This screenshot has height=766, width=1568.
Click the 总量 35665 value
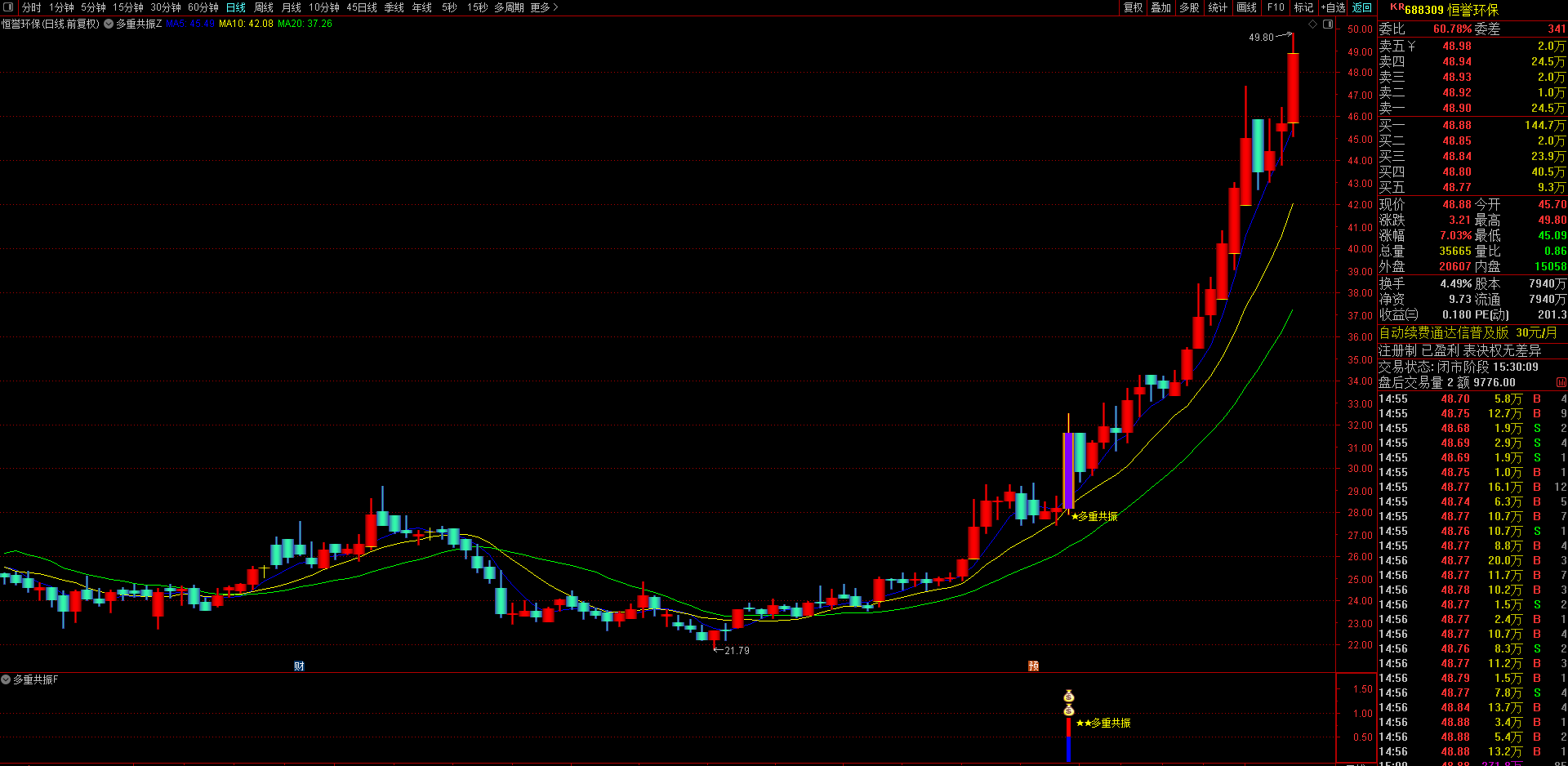(x=1454, y=251)
